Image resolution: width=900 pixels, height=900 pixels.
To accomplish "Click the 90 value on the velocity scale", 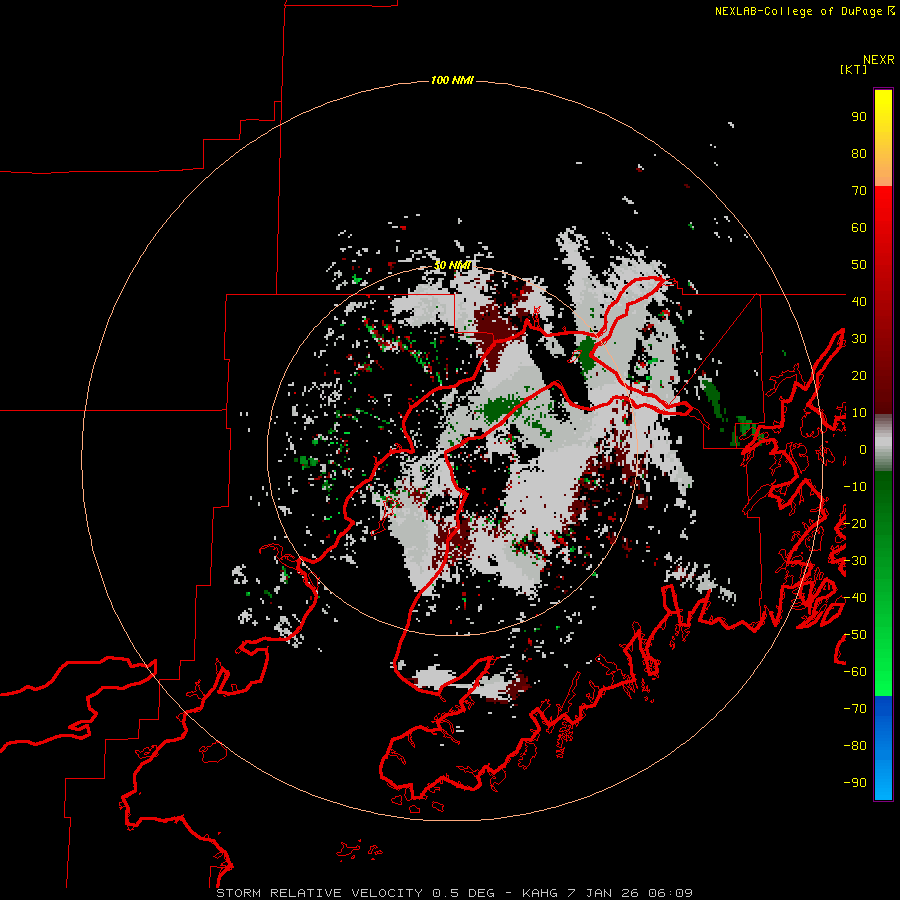I will (859, 117).
